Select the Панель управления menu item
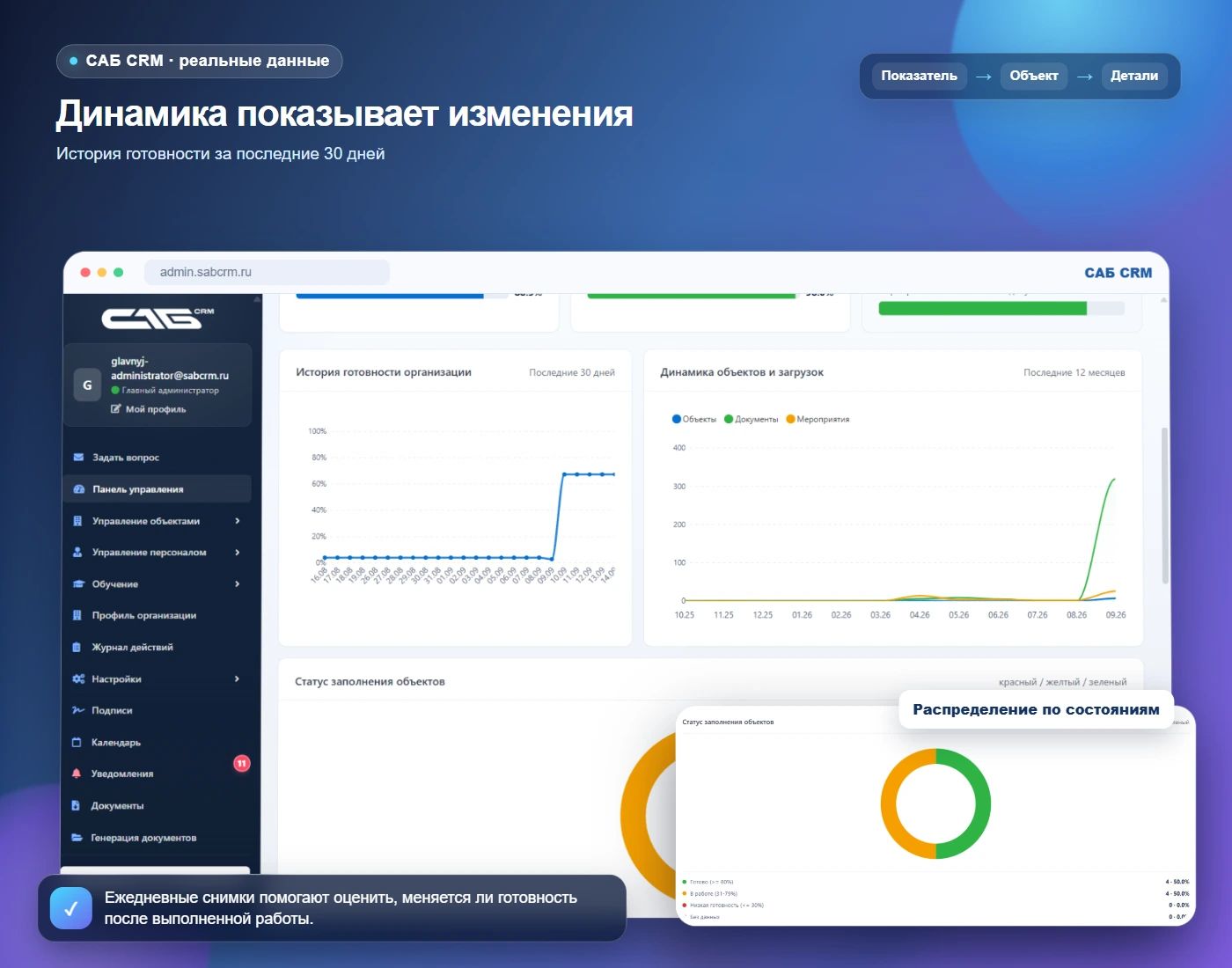The width and height of the screenshot is (1232, 968). [157, 489]
